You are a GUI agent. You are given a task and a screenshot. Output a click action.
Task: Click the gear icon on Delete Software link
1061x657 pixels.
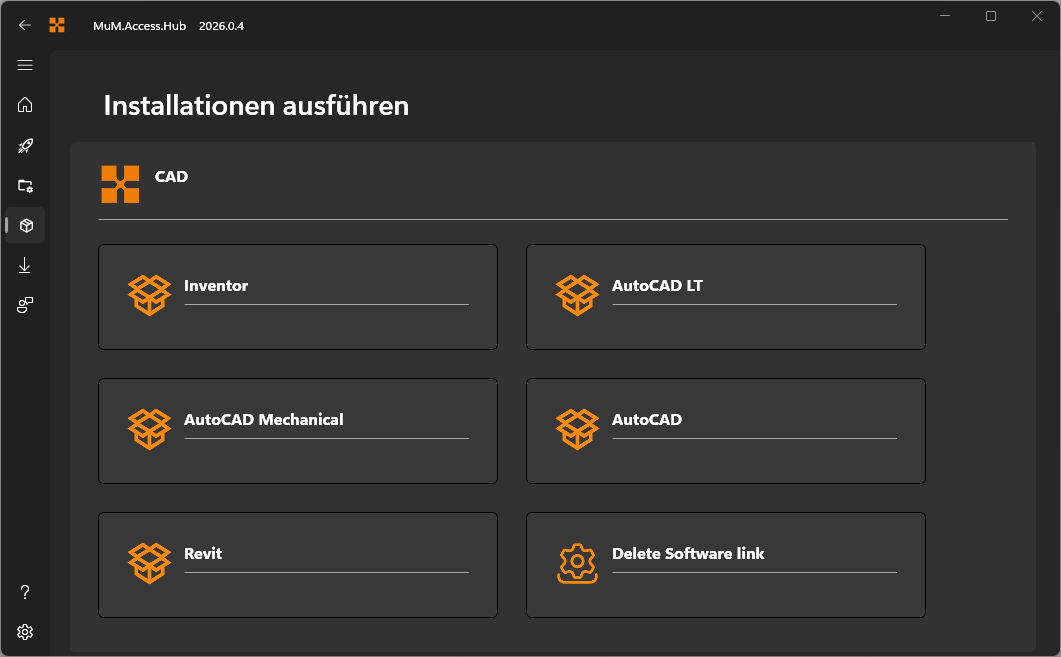577,563
